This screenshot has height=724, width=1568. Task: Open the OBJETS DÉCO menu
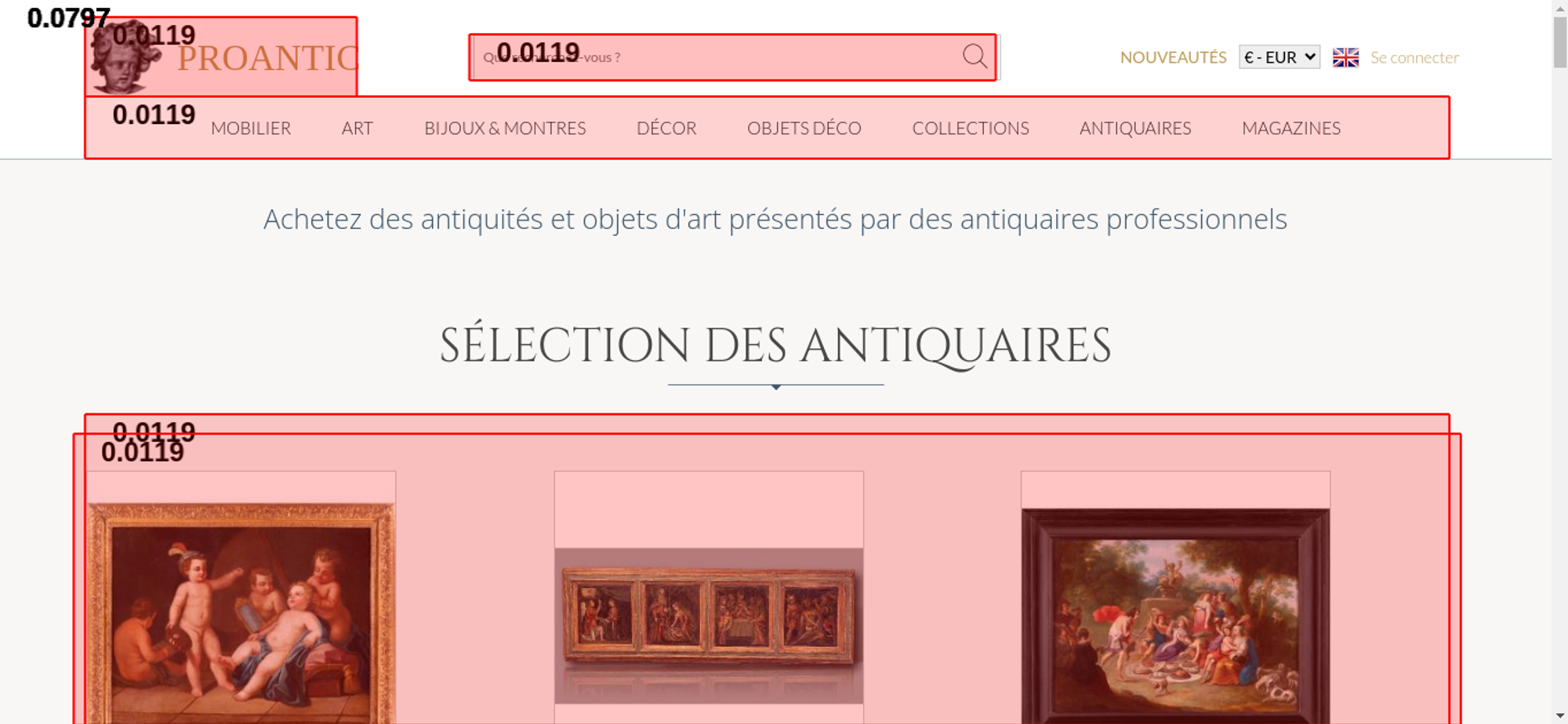(x=804, y=128)
